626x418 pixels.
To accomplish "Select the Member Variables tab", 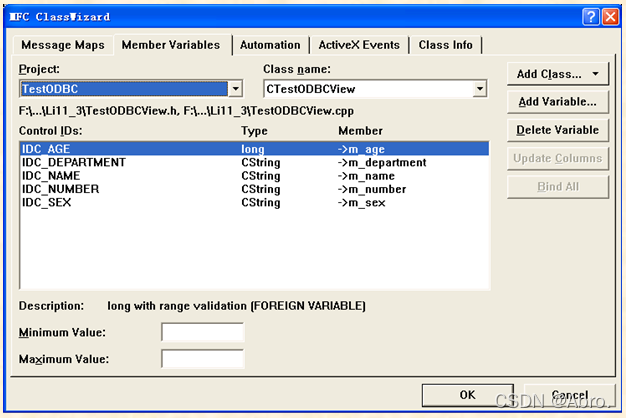I will (171, 45).
